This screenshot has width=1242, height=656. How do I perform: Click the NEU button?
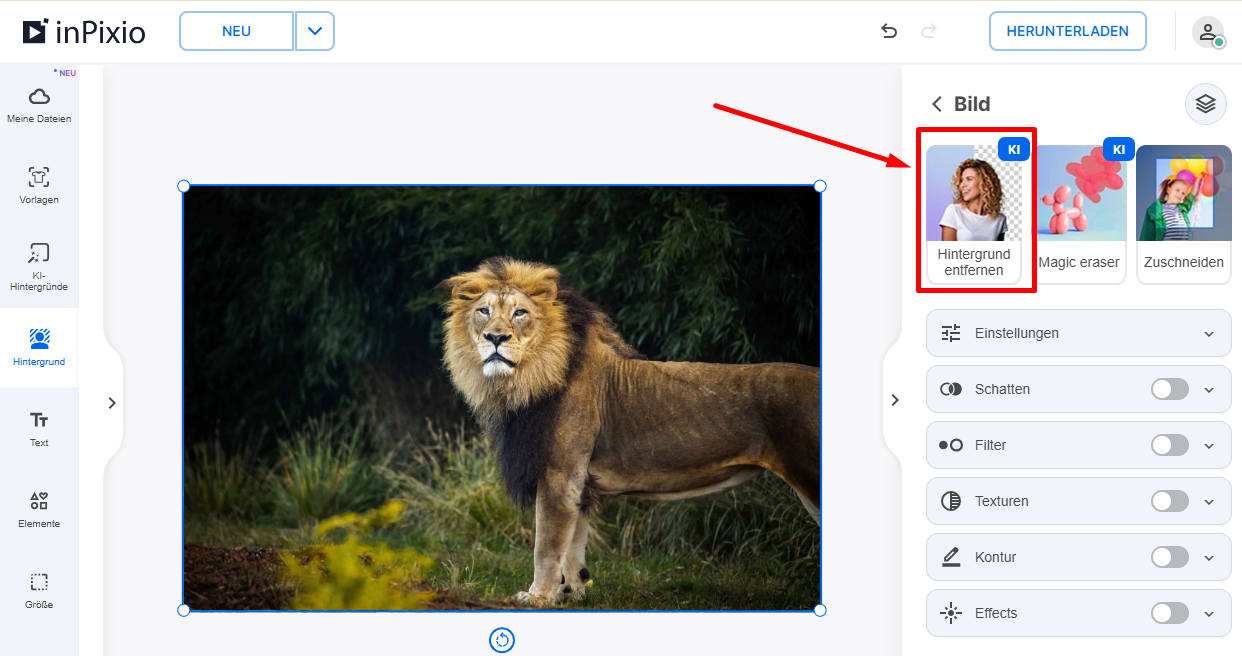click(237, 31)
